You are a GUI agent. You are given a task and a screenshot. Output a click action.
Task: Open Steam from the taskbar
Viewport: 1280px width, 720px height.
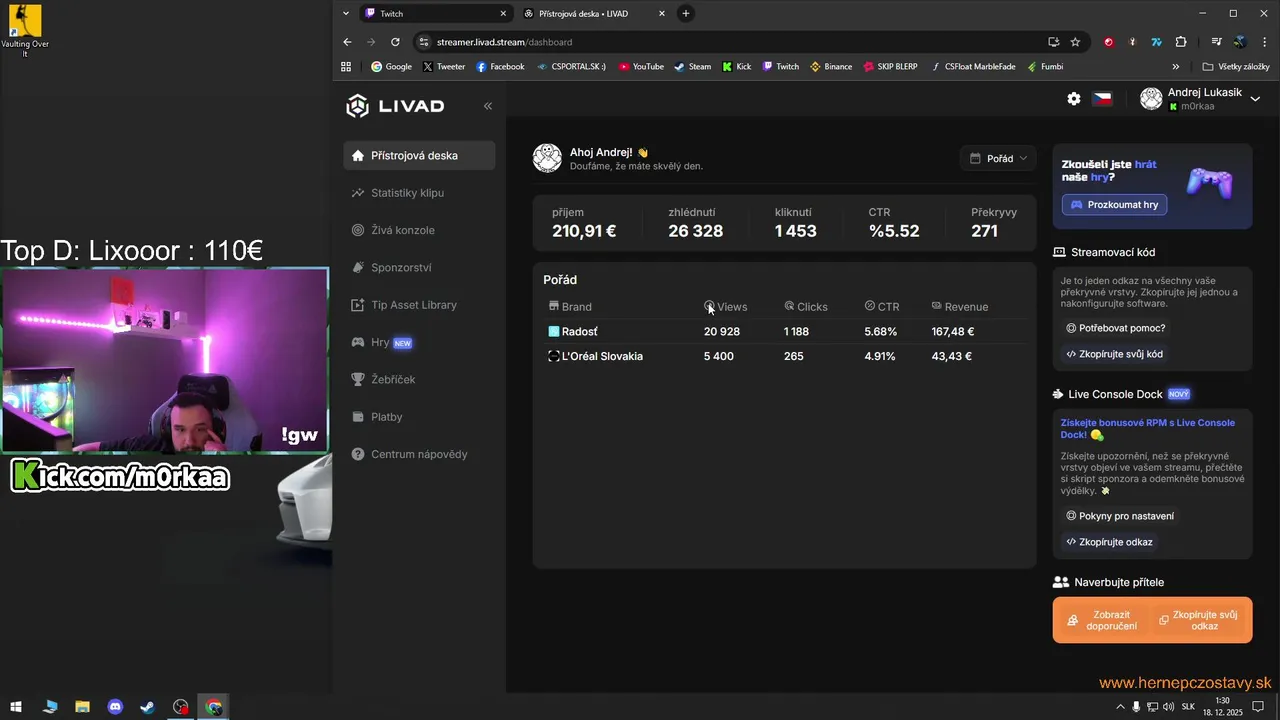(x=147, y=707)
